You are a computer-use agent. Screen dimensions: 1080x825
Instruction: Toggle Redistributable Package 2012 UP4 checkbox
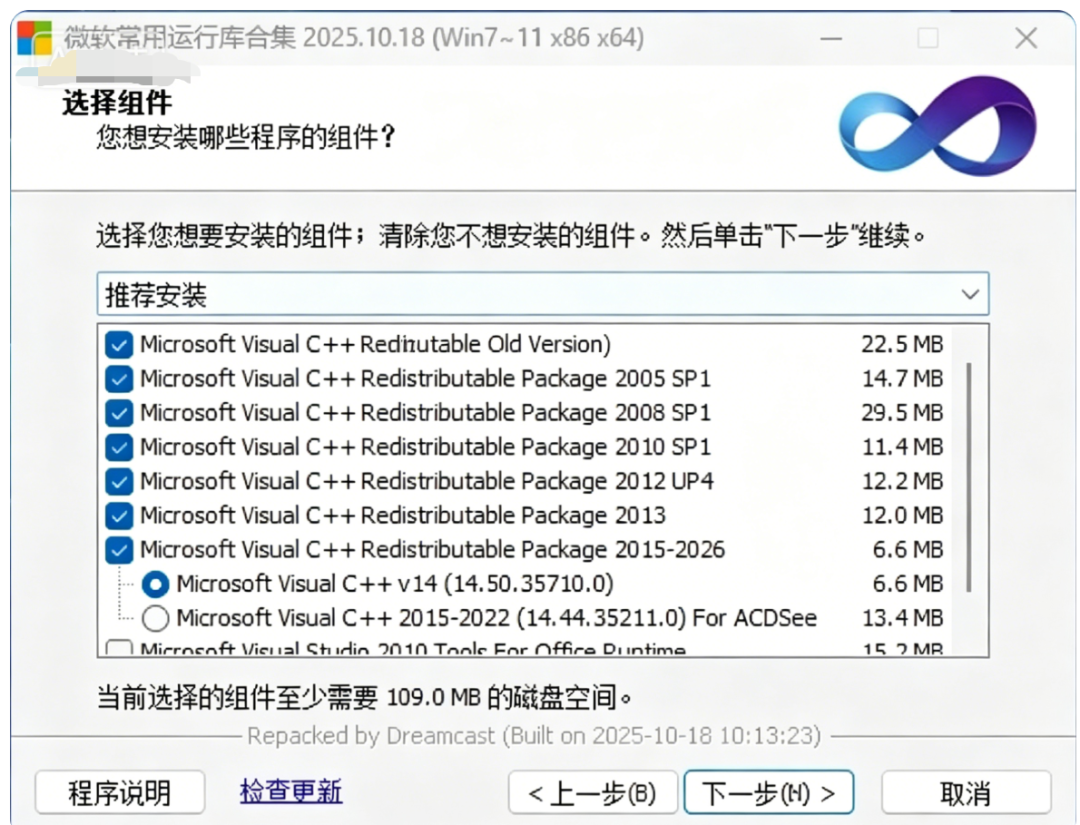119,481
